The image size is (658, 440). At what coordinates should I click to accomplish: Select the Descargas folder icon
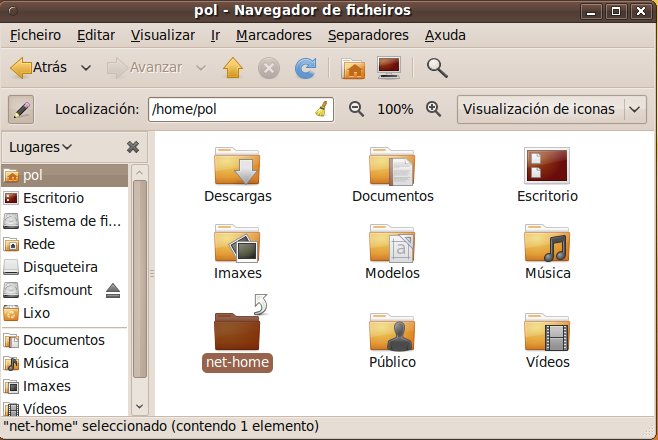[237, 167]
